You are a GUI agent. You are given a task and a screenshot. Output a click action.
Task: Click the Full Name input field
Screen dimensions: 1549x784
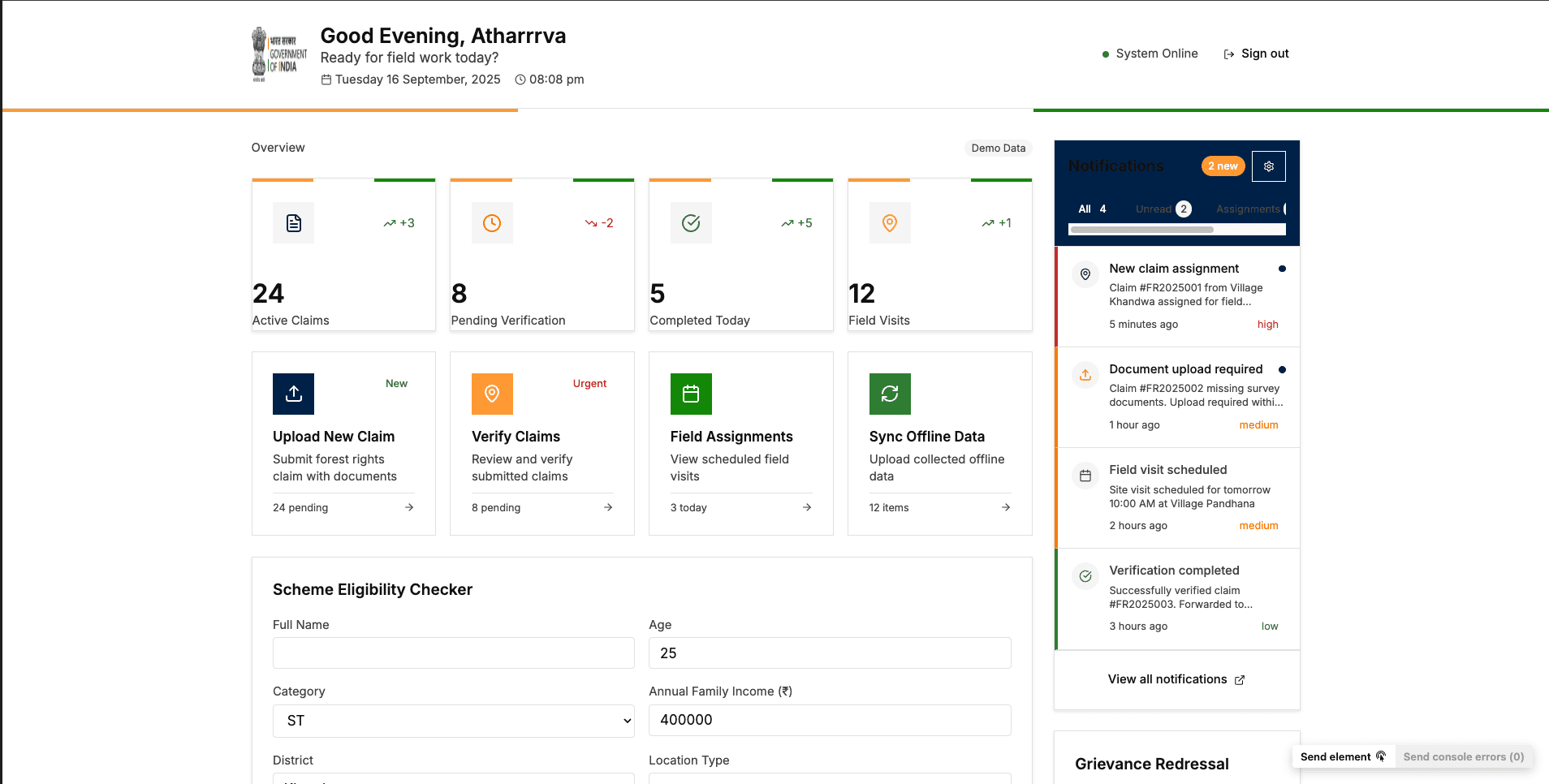pyautogui.click(x=454, y=653)
